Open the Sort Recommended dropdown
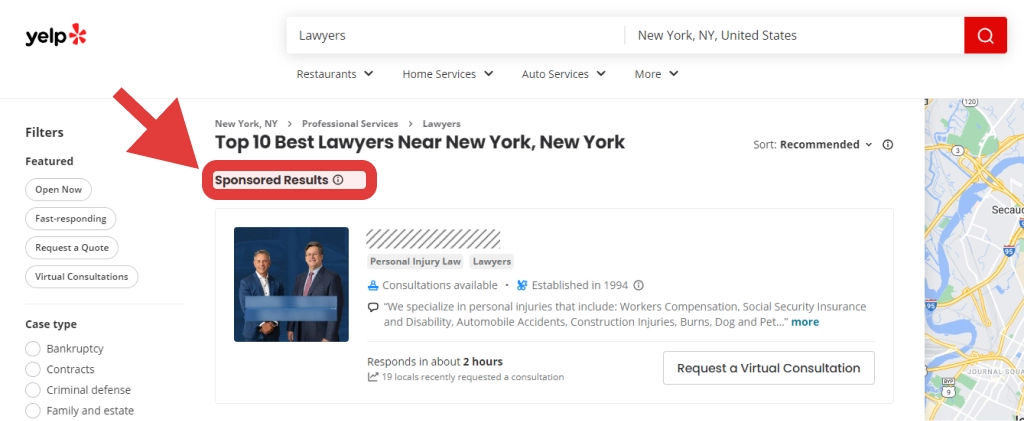The image size is (1024, 421). point(813,145)
